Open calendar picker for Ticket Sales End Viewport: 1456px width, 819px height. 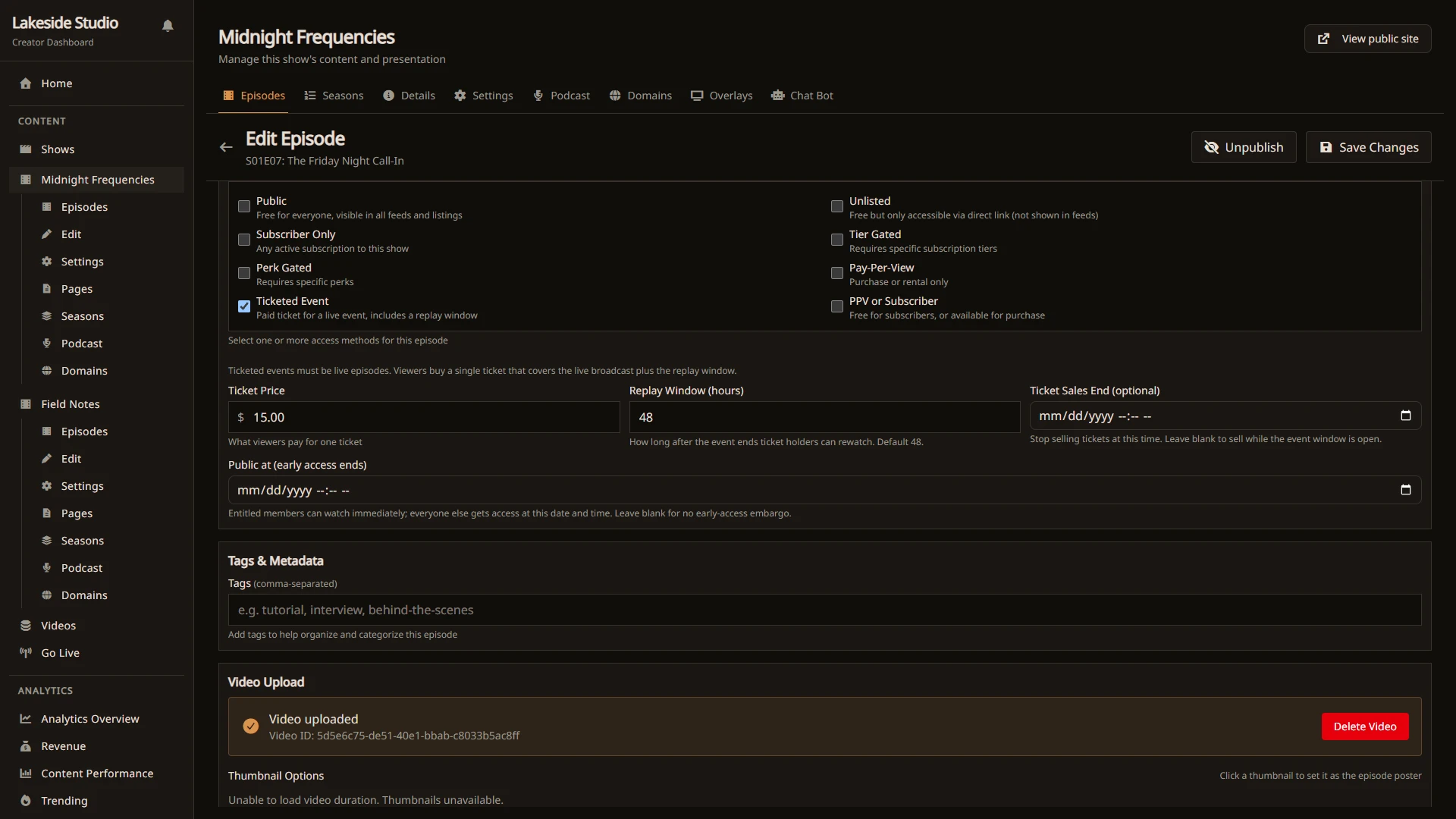(x=1405, y=416)
